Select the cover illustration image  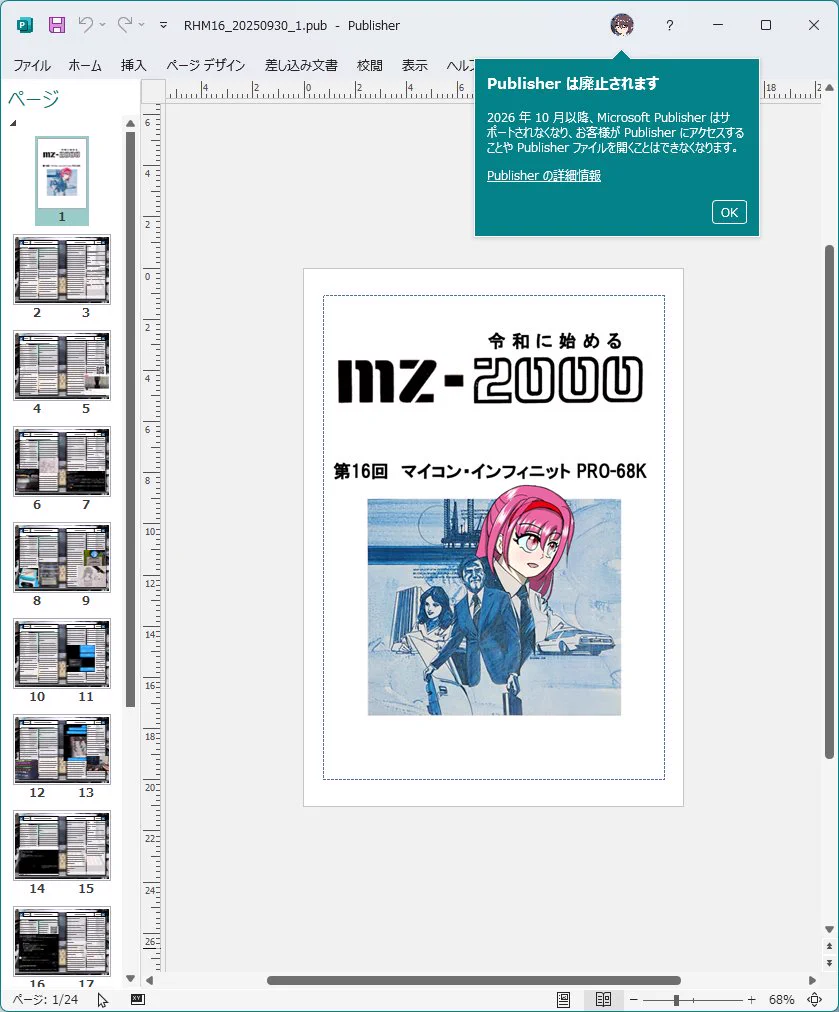[494, 600]
